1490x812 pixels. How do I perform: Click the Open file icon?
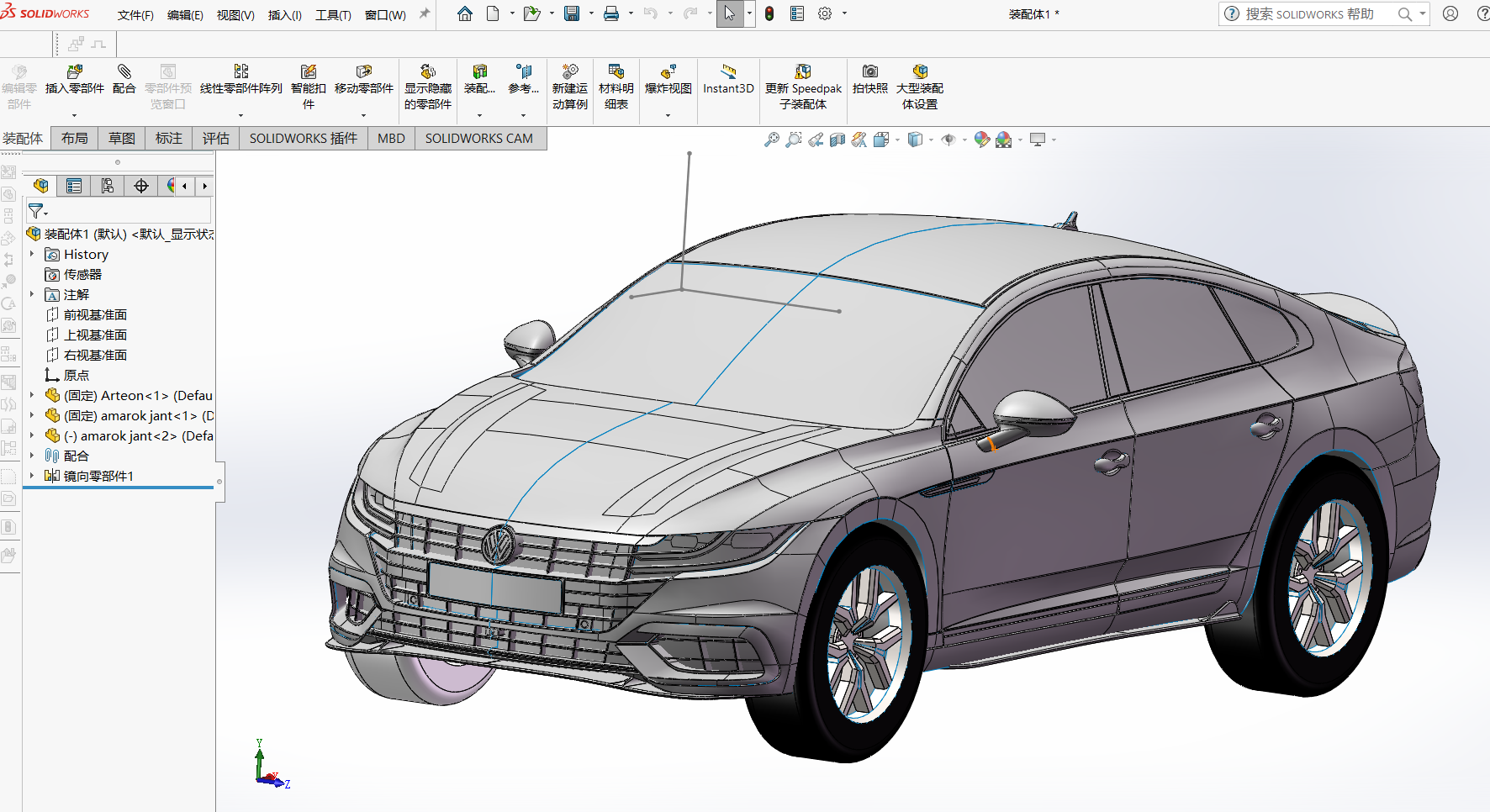[531, 13]
